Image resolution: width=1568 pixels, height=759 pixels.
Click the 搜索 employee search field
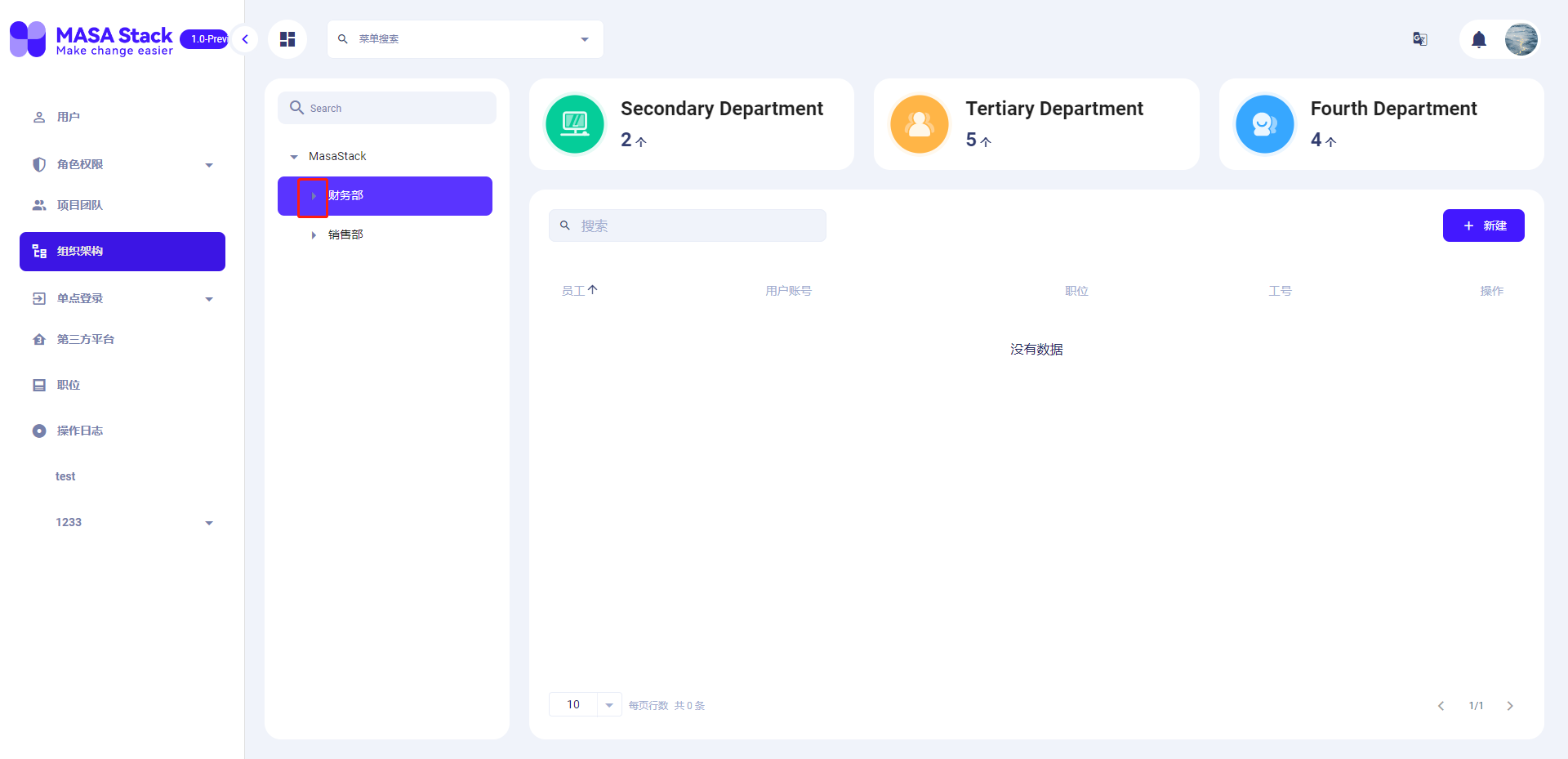(688, 225)
